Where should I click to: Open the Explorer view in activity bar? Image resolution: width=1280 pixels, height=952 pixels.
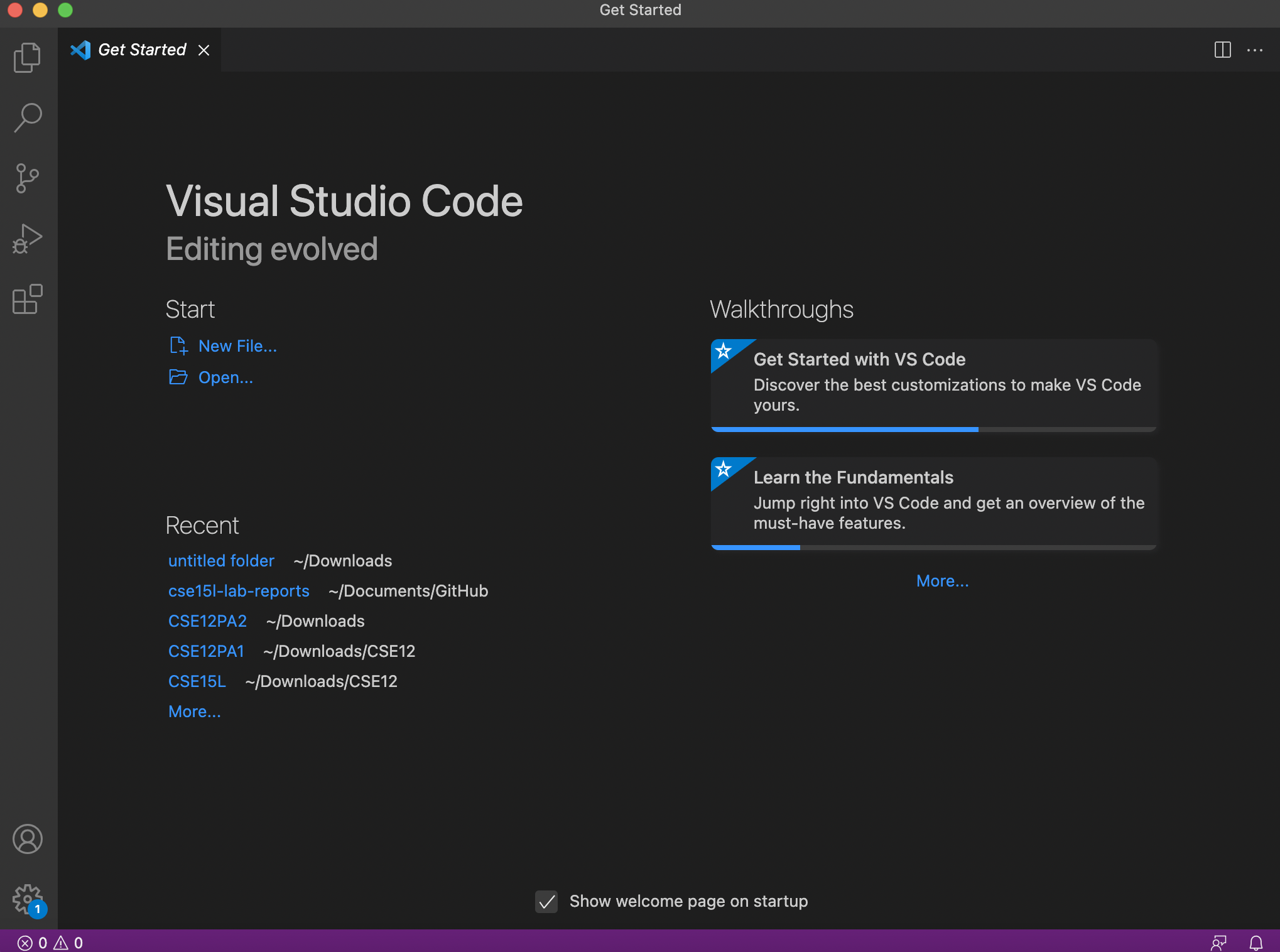point(28,58)
